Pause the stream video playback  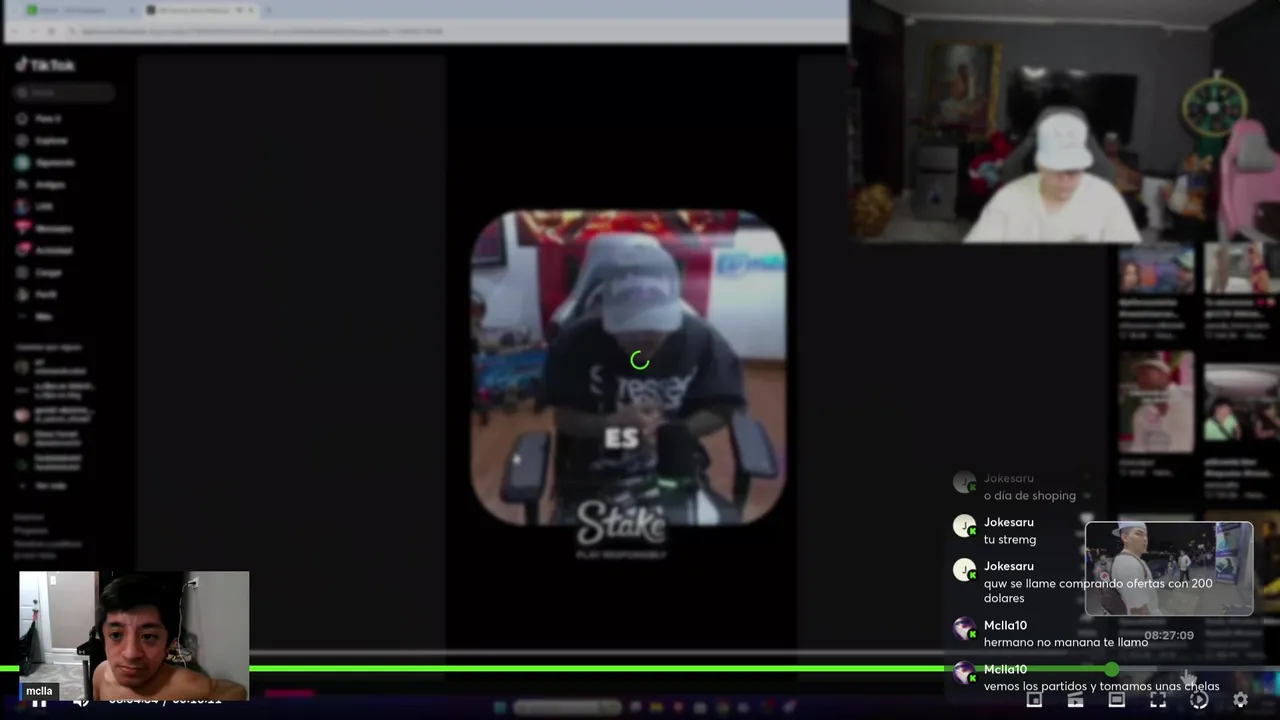38,702
